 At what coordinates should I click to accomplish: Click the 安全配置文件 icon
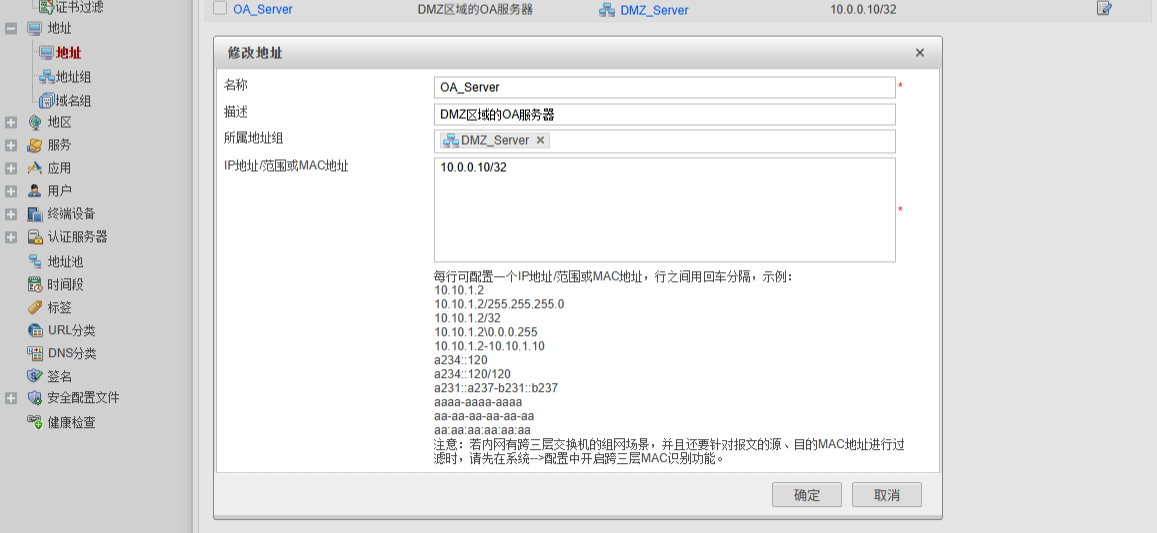click(35, 398)
